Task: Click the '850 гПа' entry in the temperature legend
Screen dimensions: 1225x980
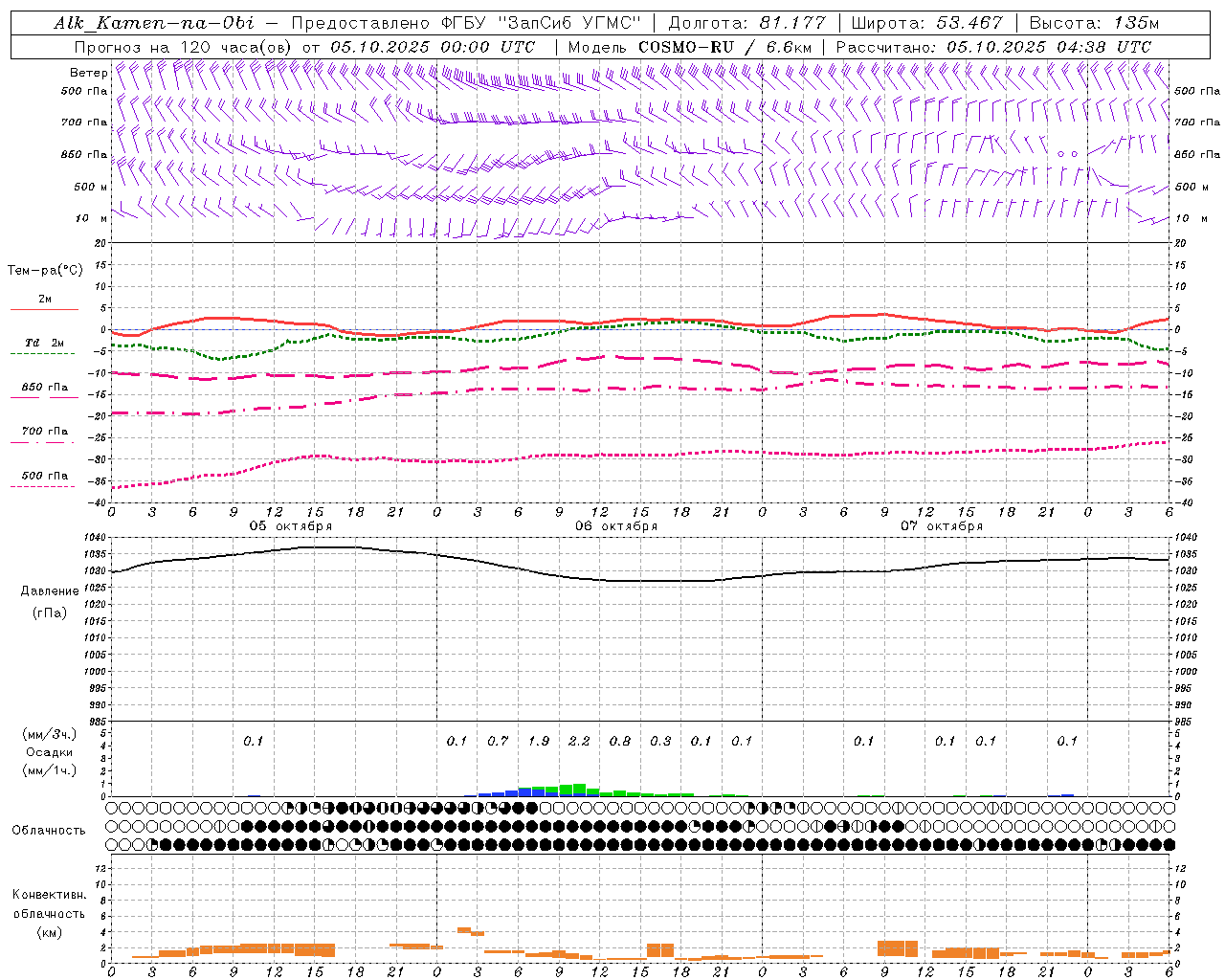Action: click(45, 388)
